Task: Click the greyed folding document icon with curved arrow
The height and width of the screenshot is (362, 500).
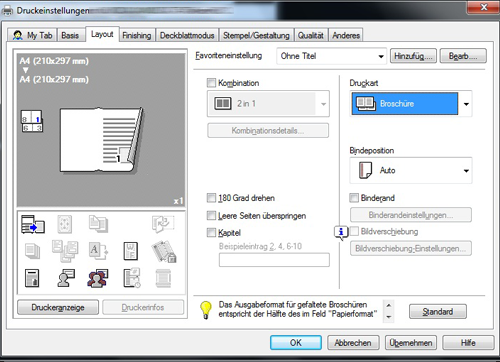Action: pos(163,224)
